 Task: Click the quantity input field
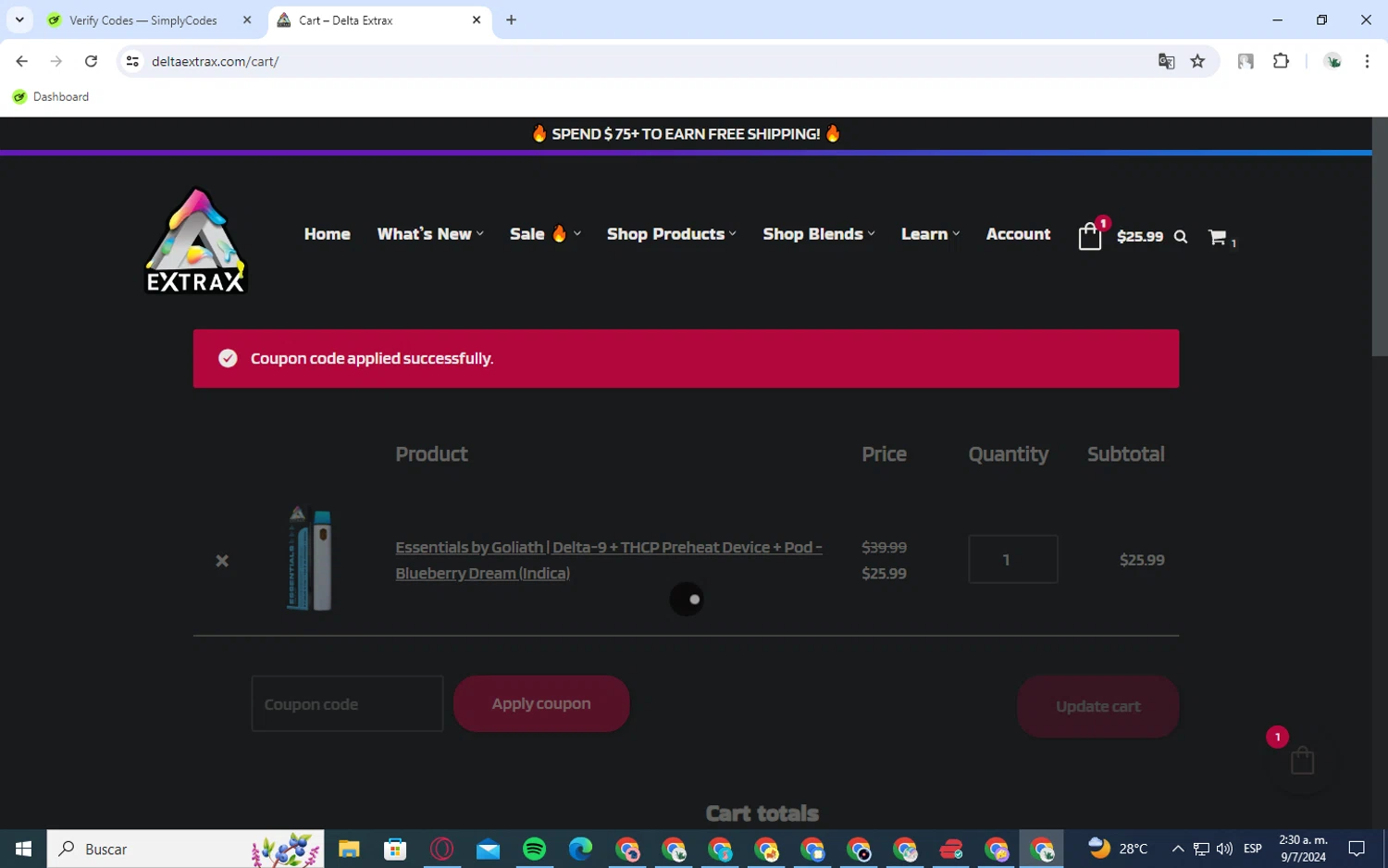[1012, 559]
